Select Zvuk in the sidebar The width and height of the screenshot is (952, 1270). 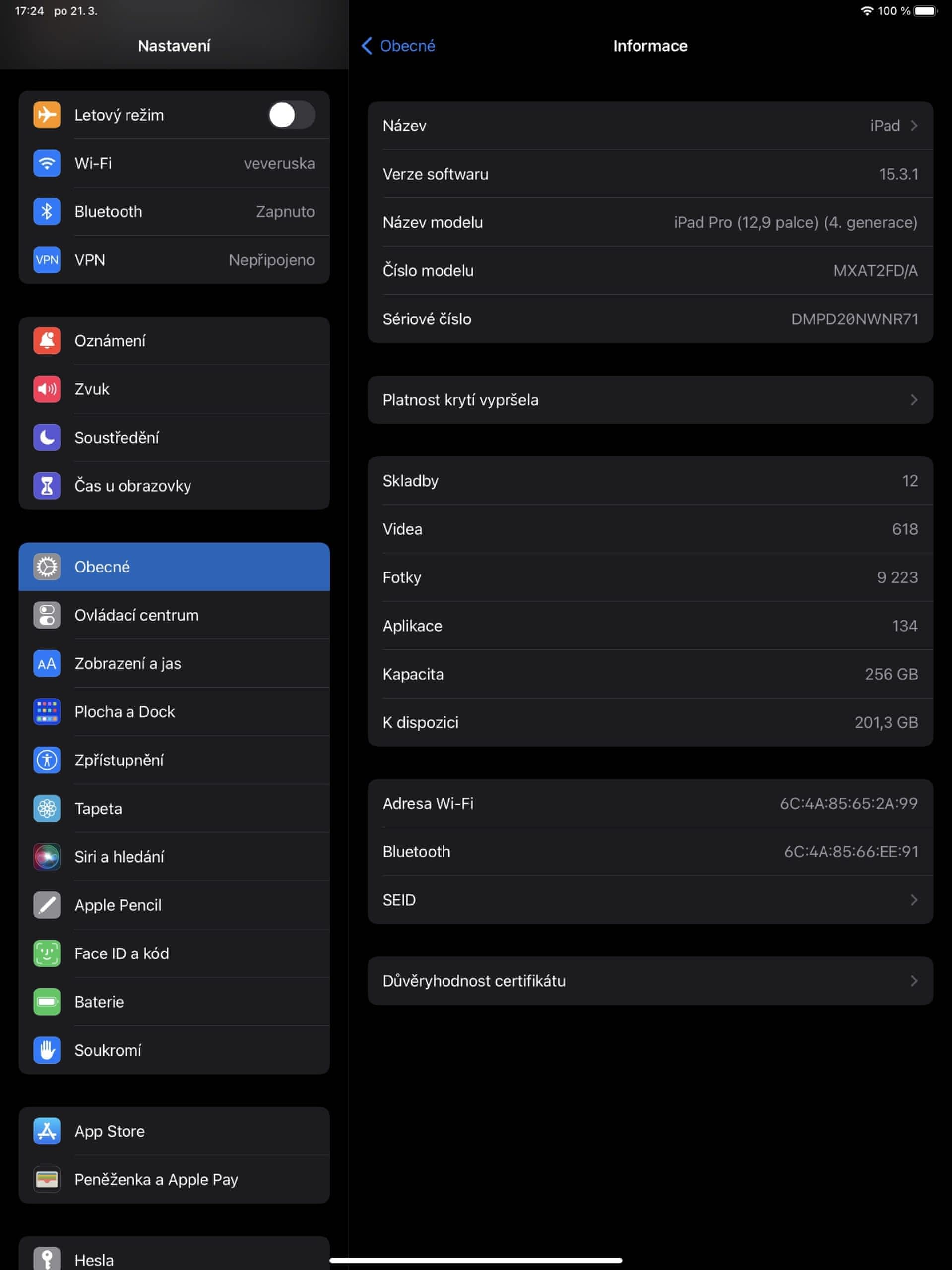click(174, 389)
